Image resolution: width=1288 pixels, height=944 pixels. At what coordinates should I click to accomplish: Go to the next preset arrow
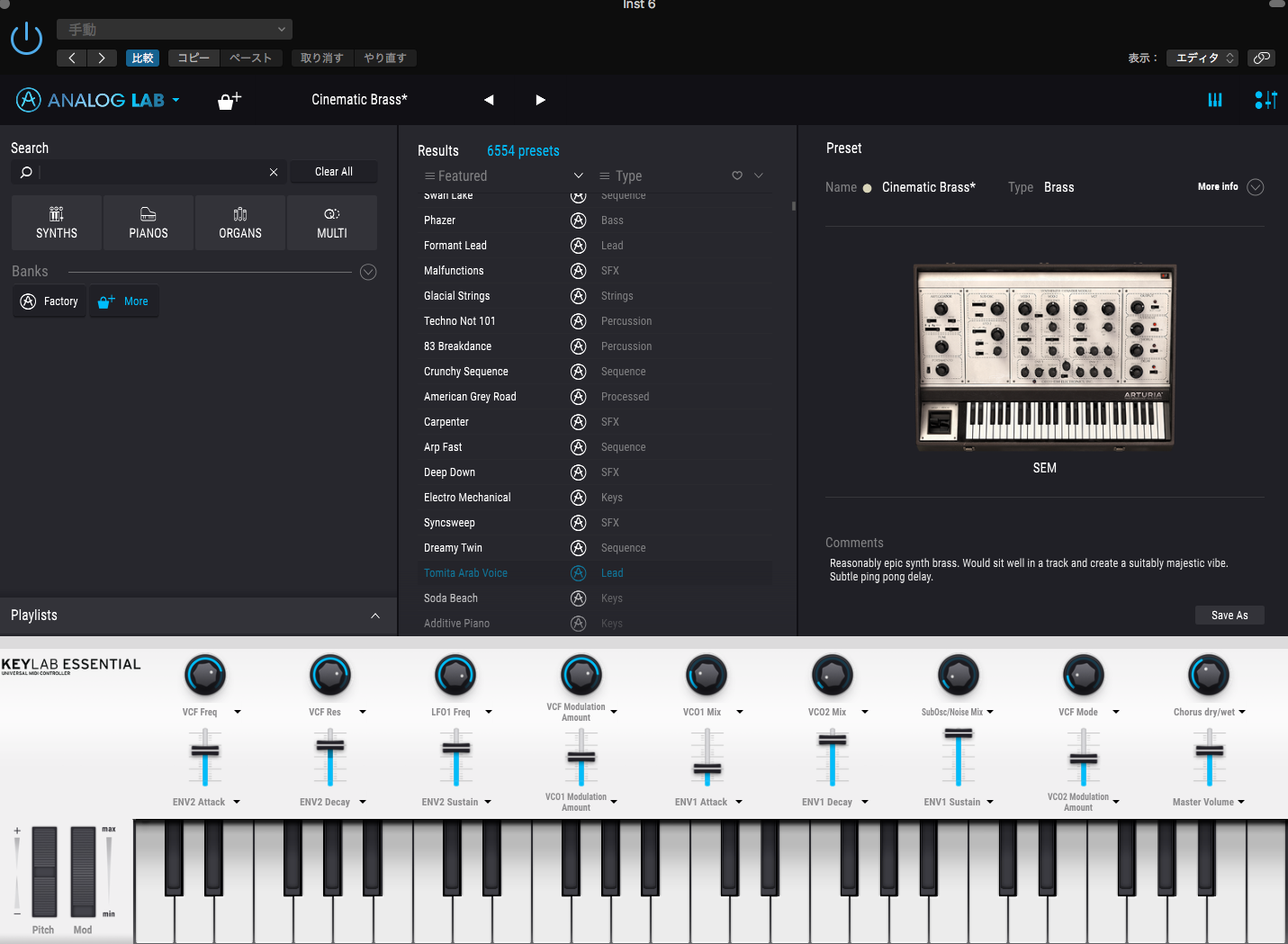(540, 100)
